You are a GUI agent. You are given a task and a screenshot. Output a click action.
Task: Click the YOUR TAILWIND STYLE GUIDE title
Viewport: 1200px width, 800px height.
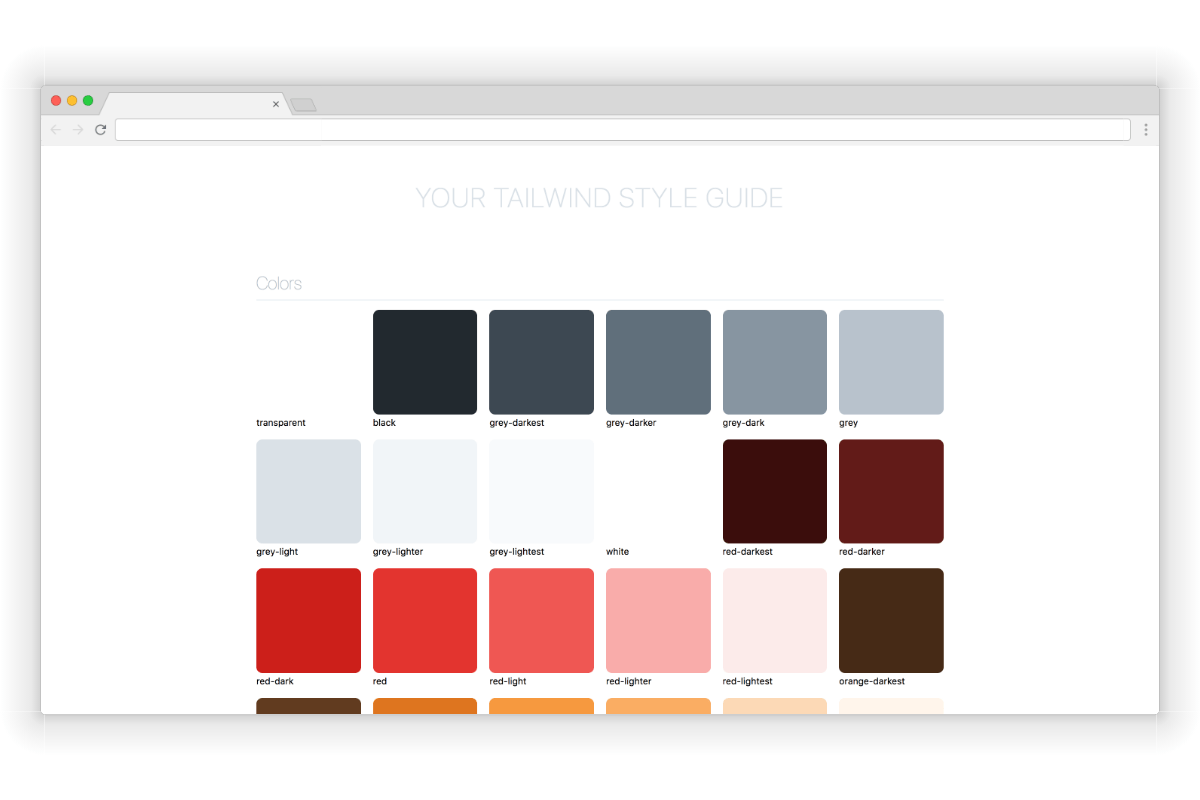pos(599,197)
